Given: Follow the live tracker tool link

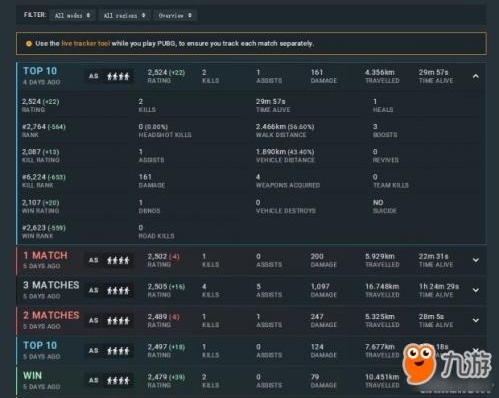Looking at the screenshot, I should click(x=86, y=43).
